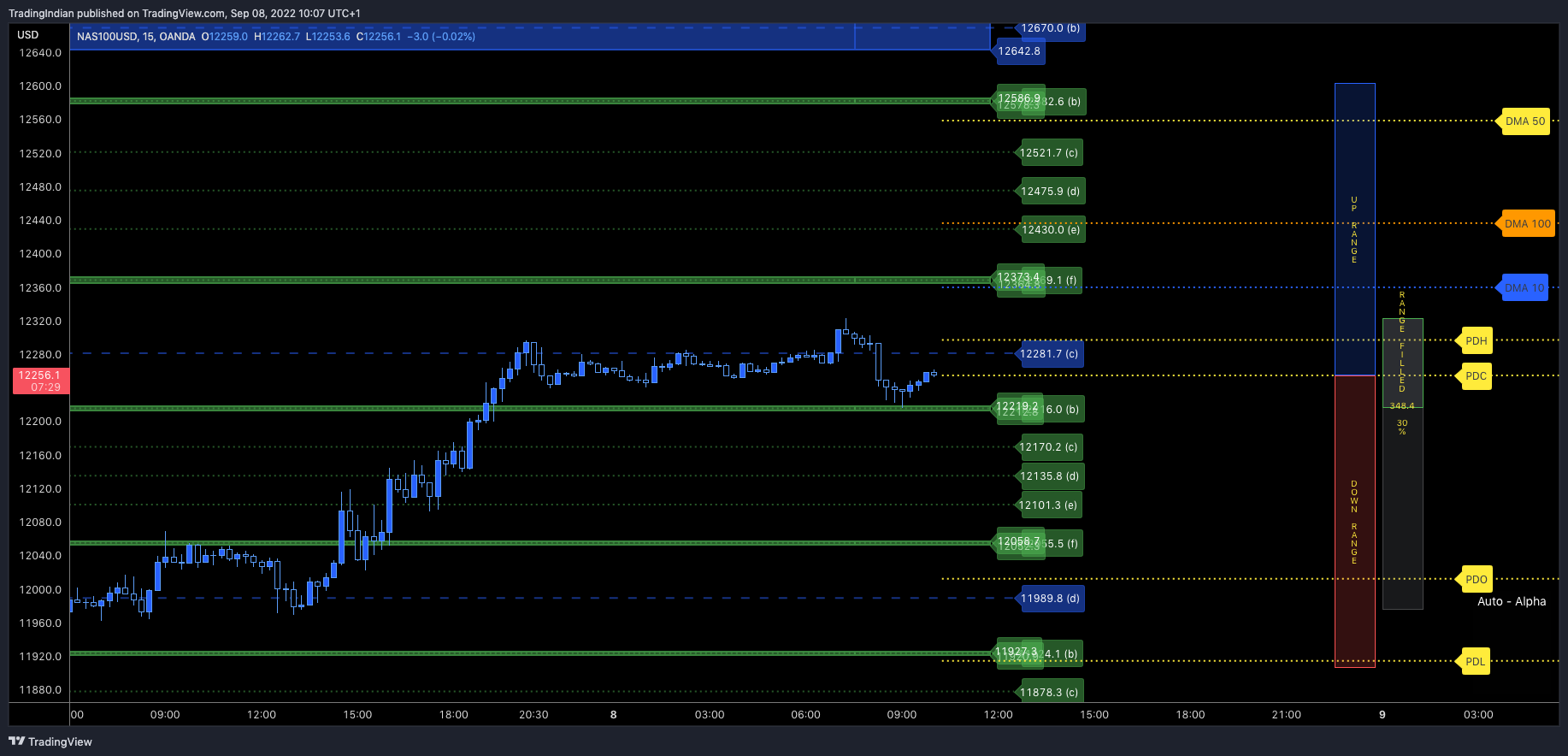Click the date 8 marker on time axis
Viewport: 1568px width, 756px height.
tap(613, 715)
